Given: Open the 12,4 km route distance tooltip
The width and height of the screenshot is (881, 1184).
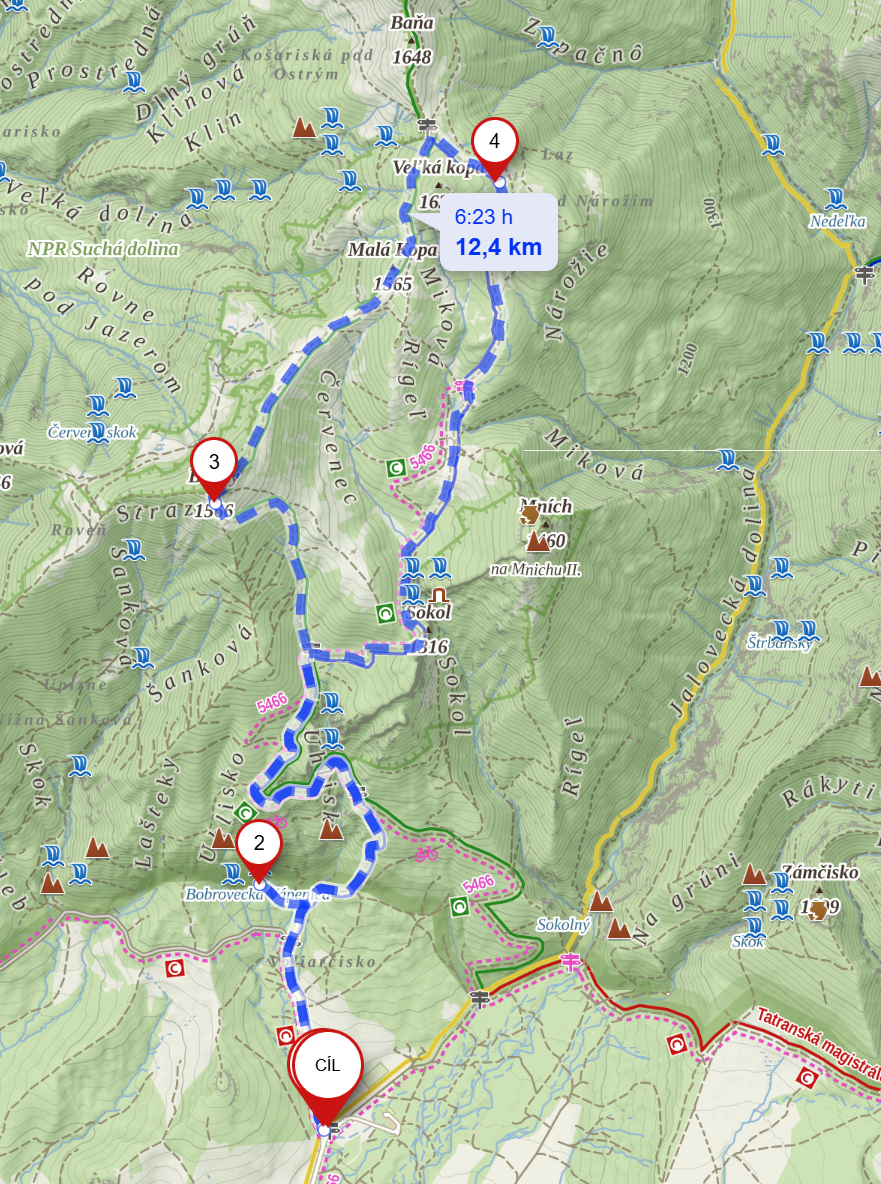Looking at the screenshot, I should pyautogui.click(x=498, y=232).
